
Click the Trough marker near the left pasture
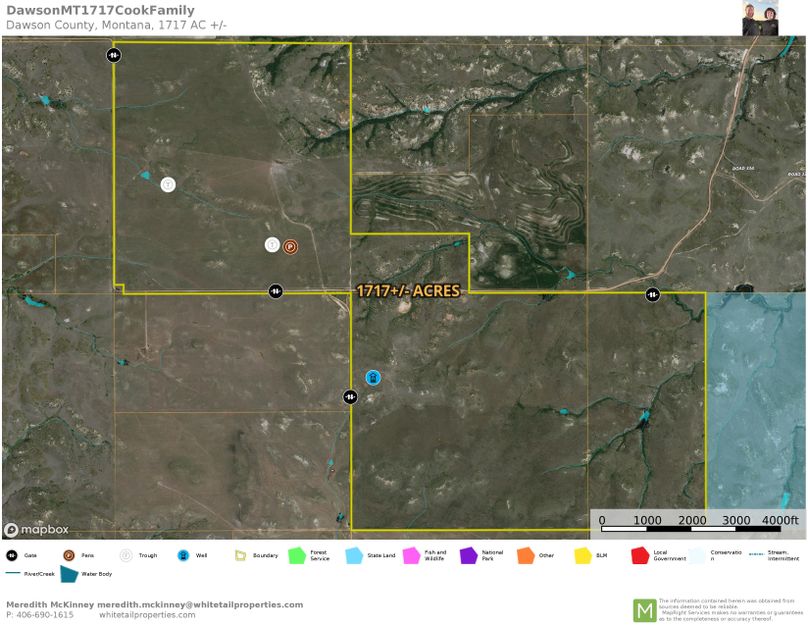(x=168, y=184)
